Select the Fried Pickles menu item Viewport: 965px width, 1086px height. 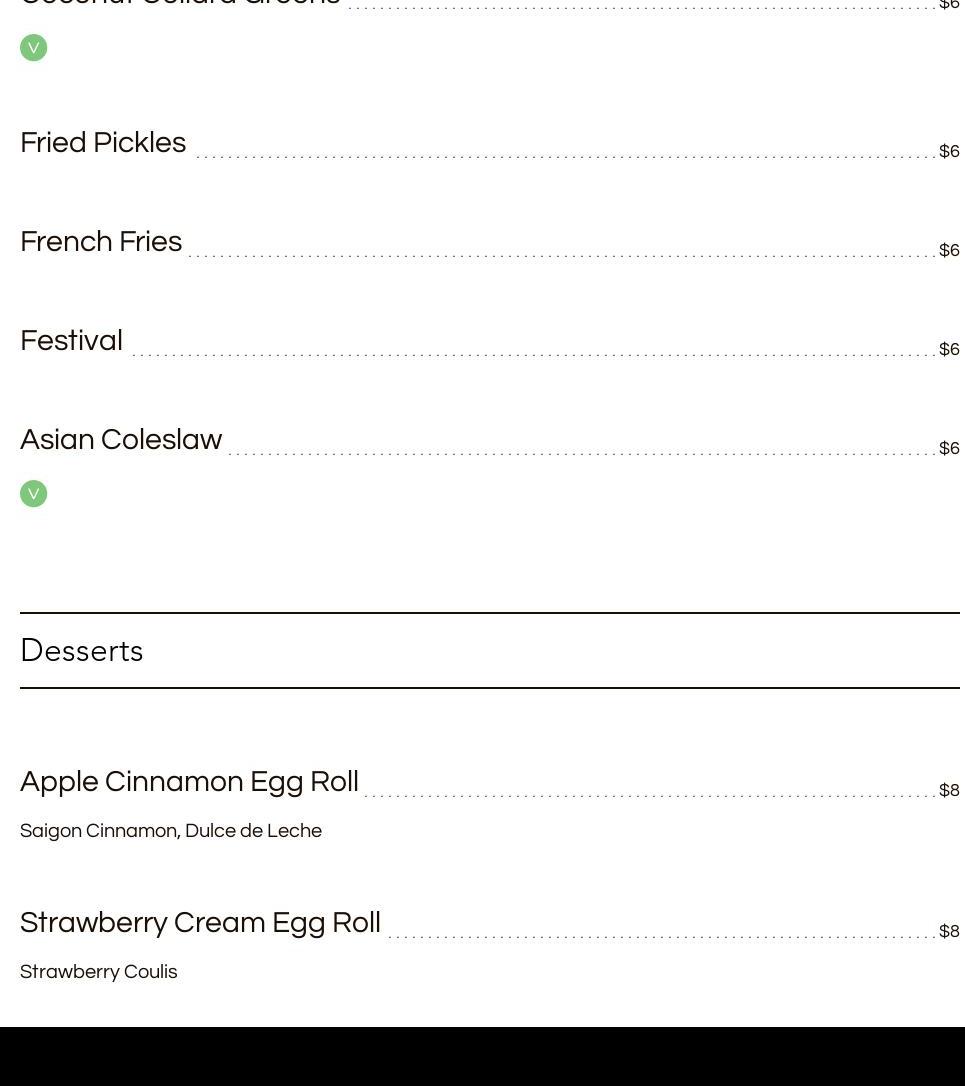point(103,143)
